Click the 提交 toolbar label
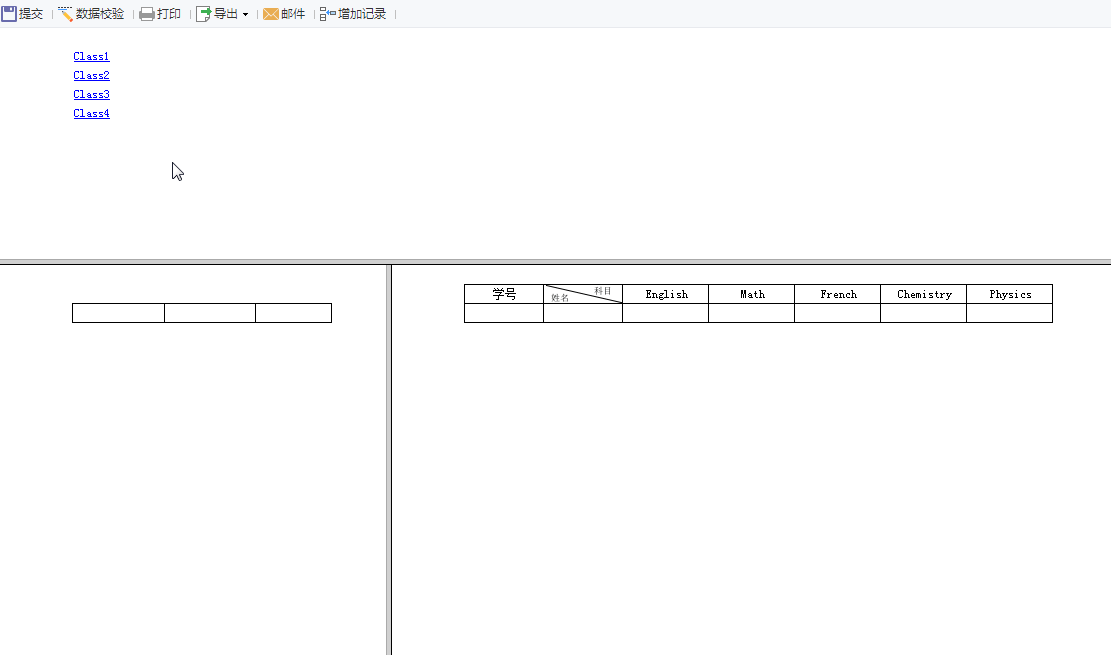This screenshot has width=1111, height=655. click(x=30, y=14)
